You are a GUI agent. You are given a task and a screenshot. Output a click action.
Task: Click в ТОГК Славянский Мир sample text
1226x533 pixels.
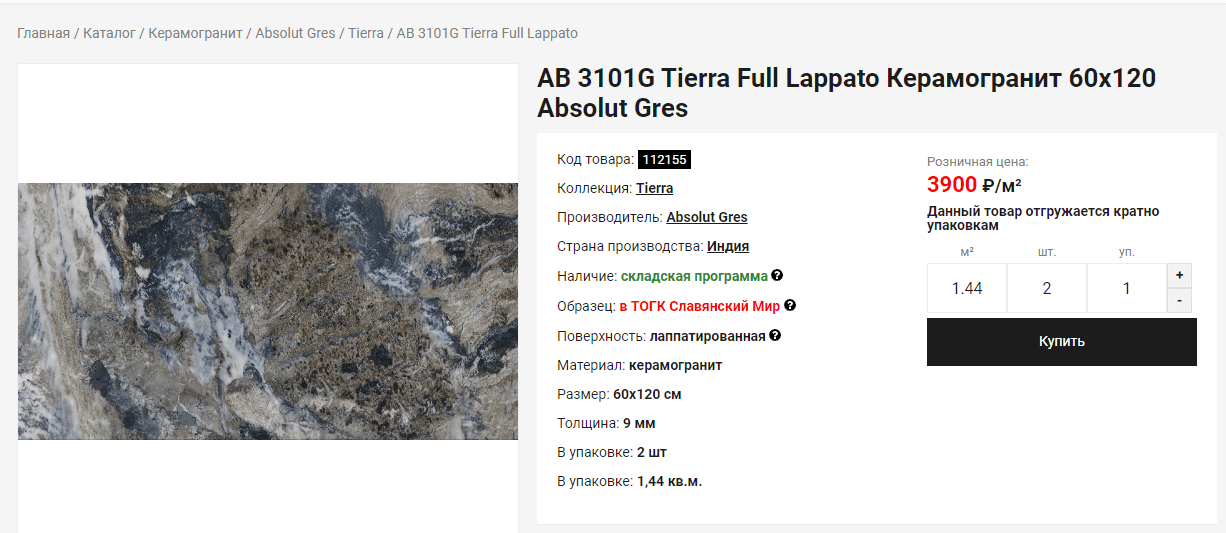click(700, 306)
